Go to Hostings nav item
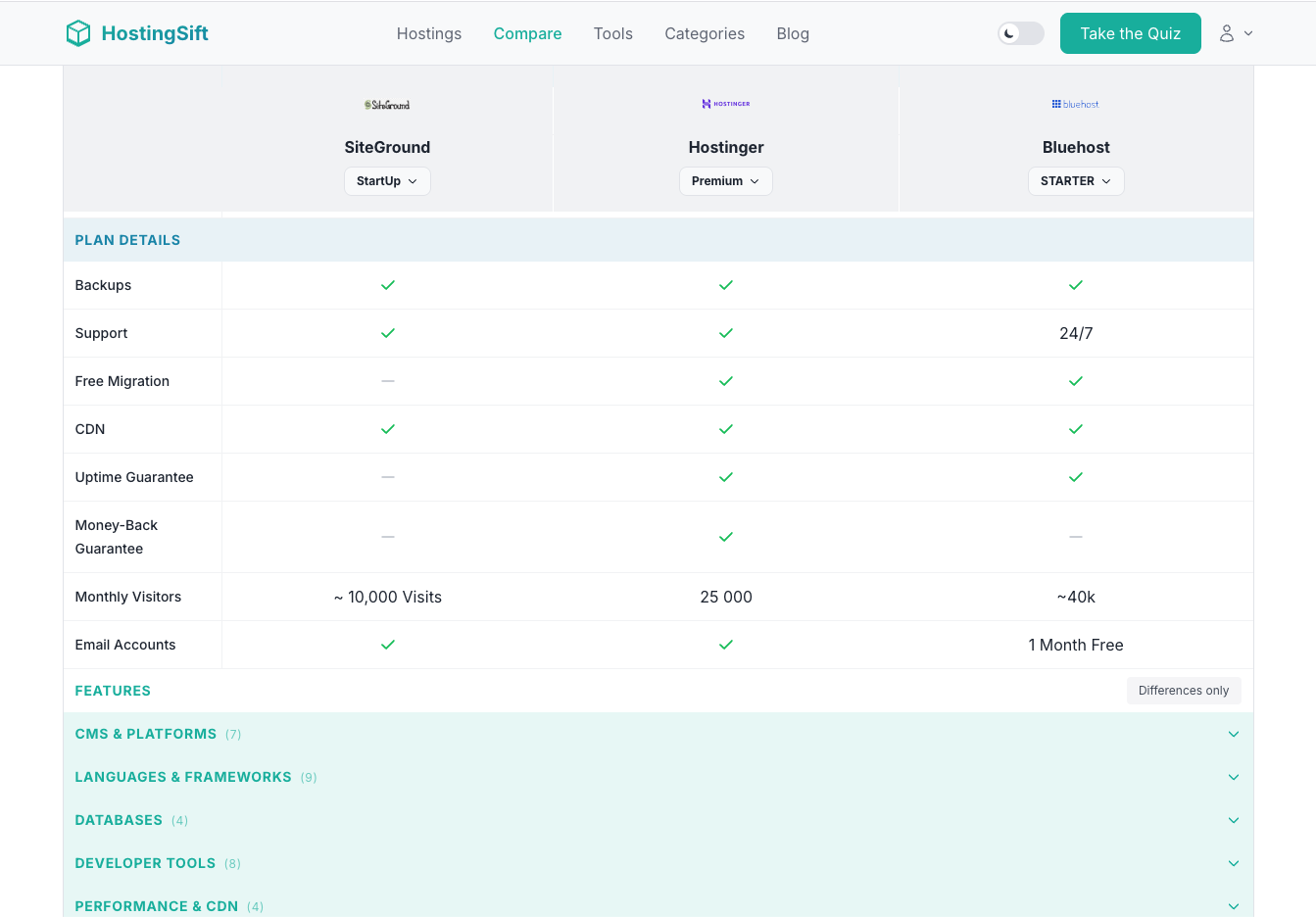The image size is (1316, 917). pyautogui.click(x=429, y=33)
